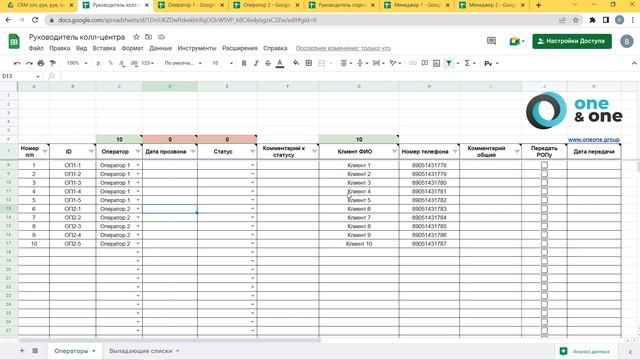Switch to the Оператор 1 browser tab
640x360 pixels.
pyautogui.click(x=191, y=5)
